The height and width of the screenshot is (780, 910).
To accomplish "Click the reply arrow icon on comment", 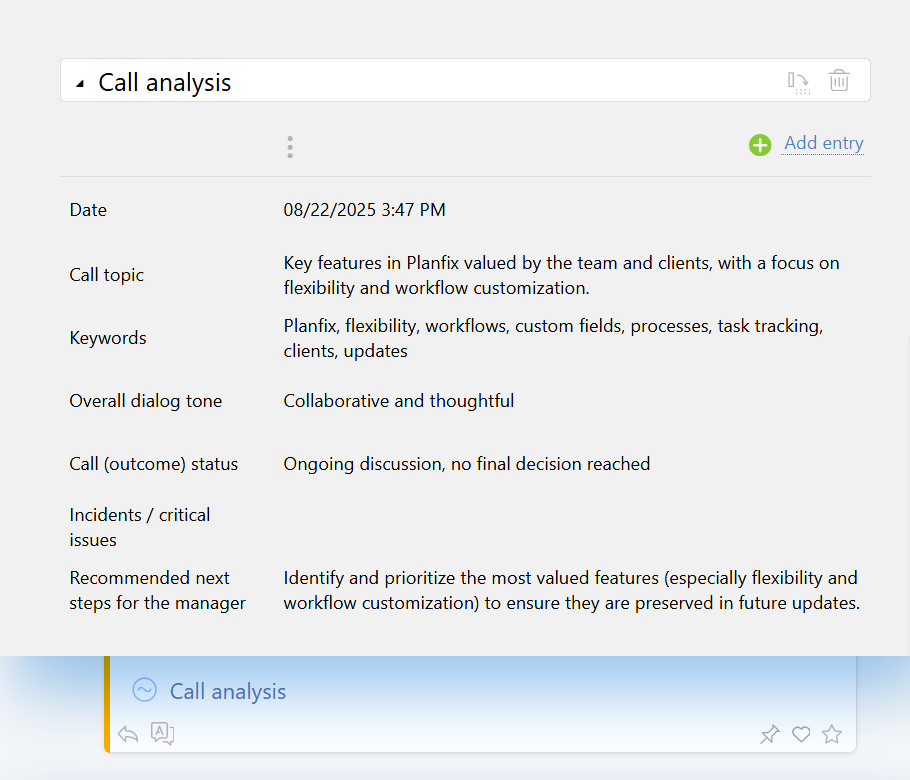I will 128,734.
